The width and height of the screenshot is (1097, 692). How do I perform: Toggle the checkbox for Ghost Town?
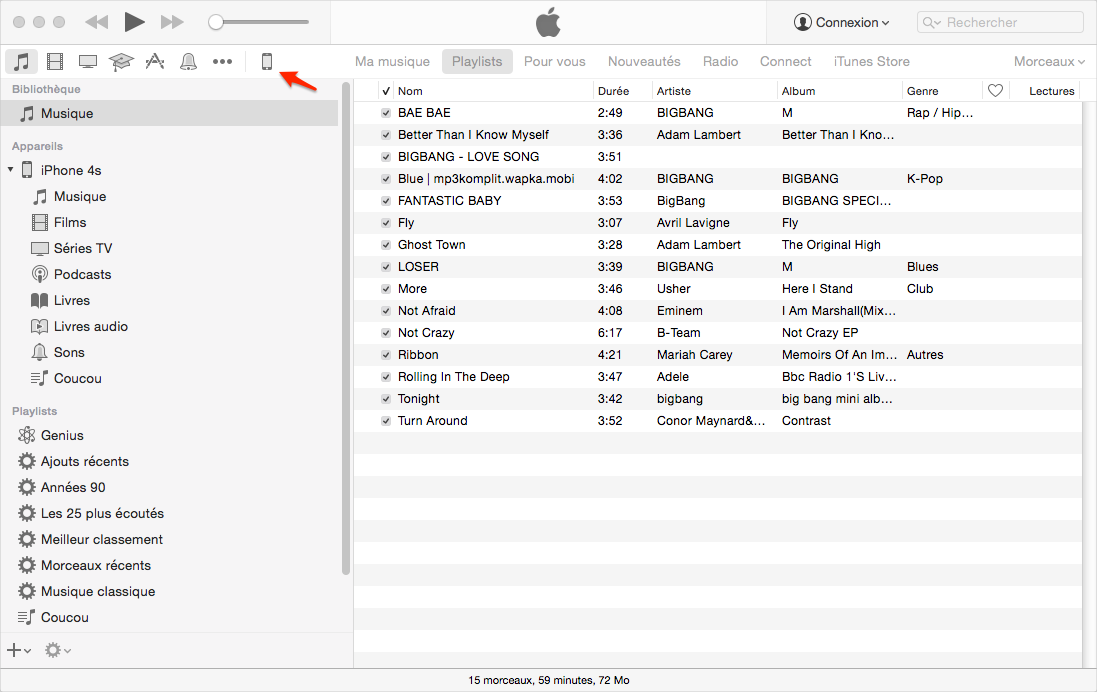tap(386, 245)
